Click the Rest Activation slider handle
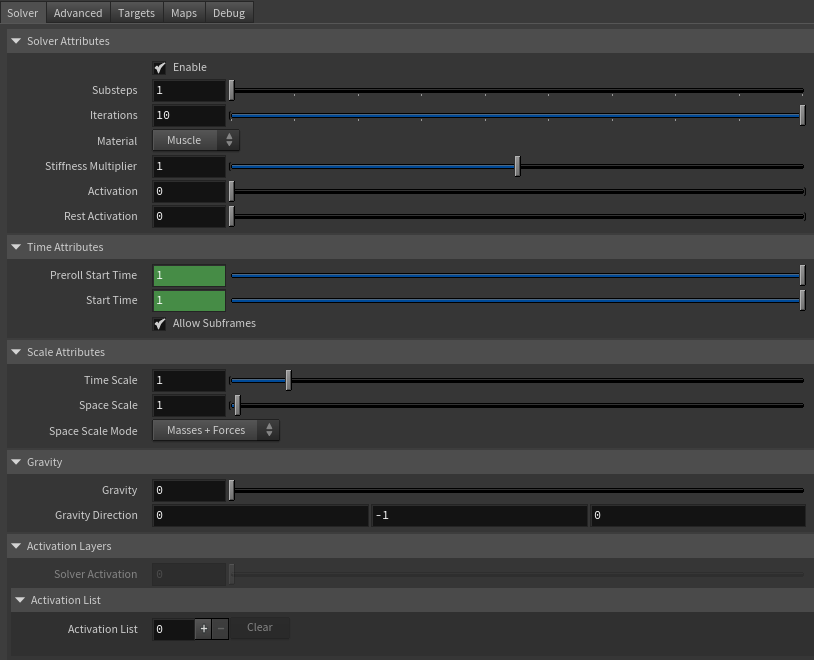 point(232,216)
